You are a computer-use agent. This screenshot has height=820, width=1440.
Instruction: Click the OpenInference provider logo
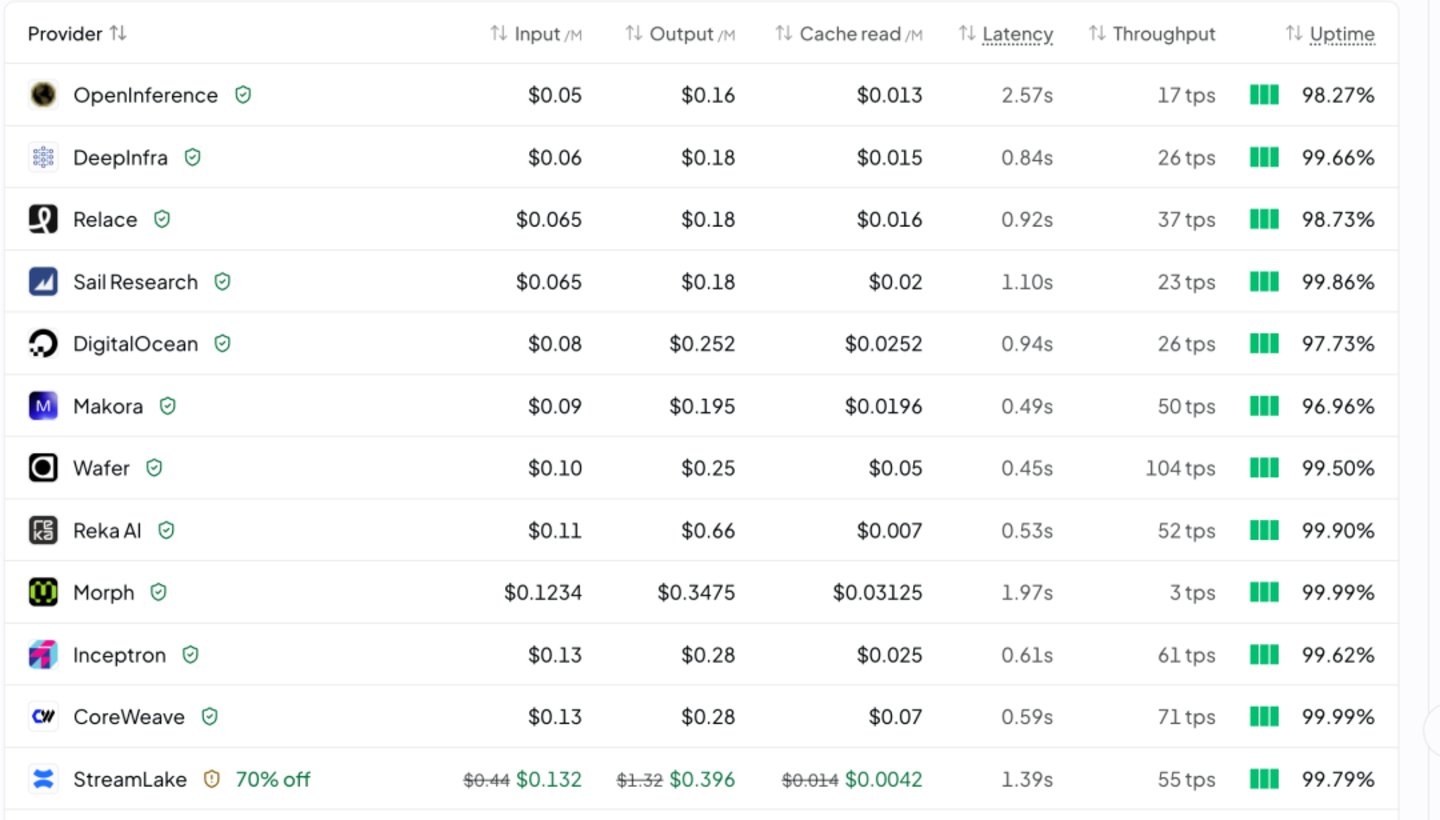pyautogui.click(x=43, y=95)
